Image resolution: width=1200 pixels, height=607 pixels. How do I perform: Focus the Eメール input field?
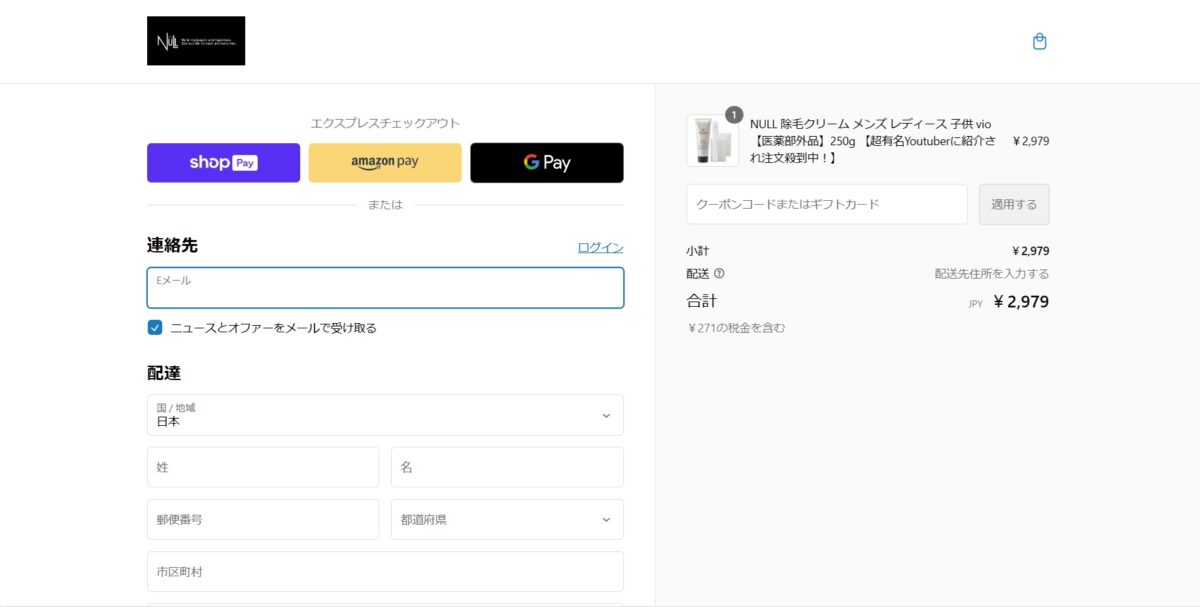click(385, 288)
